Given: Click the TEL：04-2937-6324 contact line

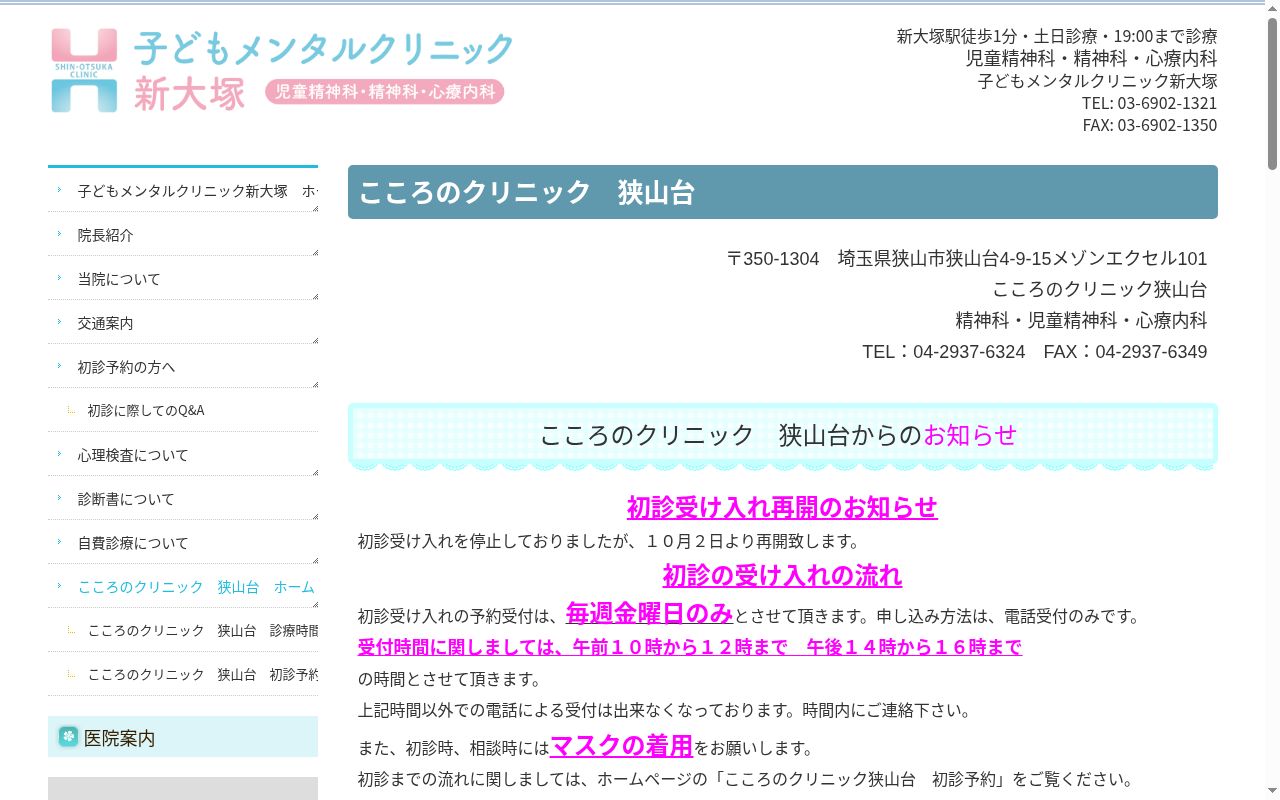Looking at the screenshot, I should tap(943, 352).
